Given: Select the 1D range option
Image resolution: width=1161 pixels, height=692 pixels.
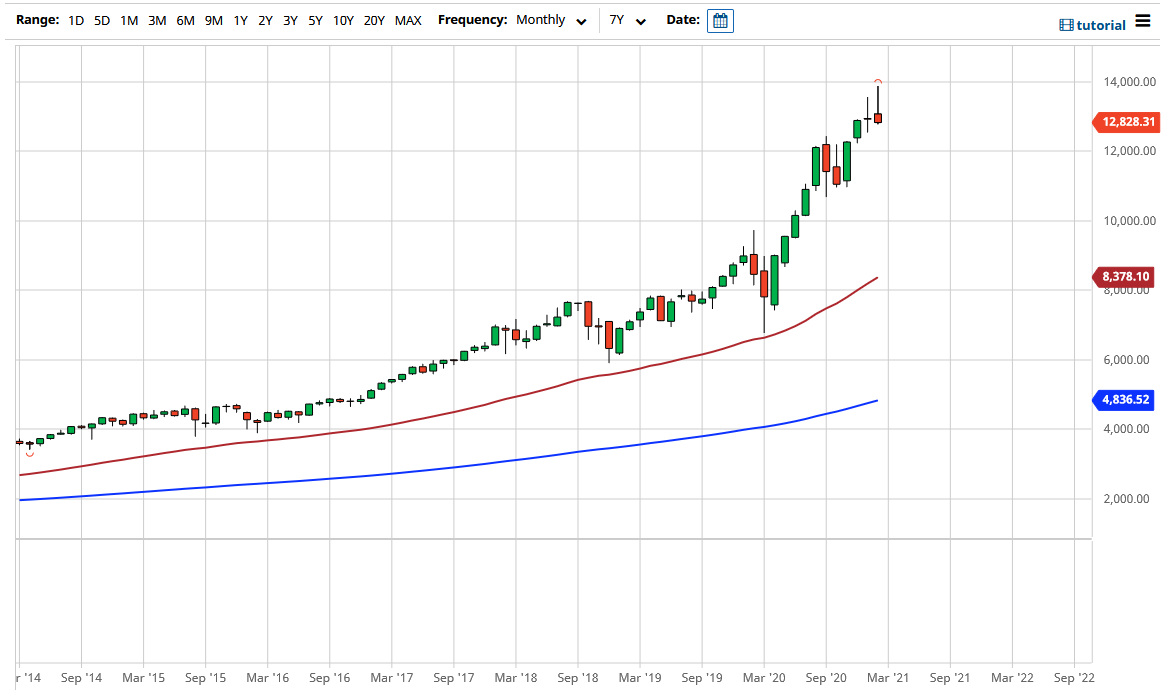Looking at the screenshot, I should (75, 19).
